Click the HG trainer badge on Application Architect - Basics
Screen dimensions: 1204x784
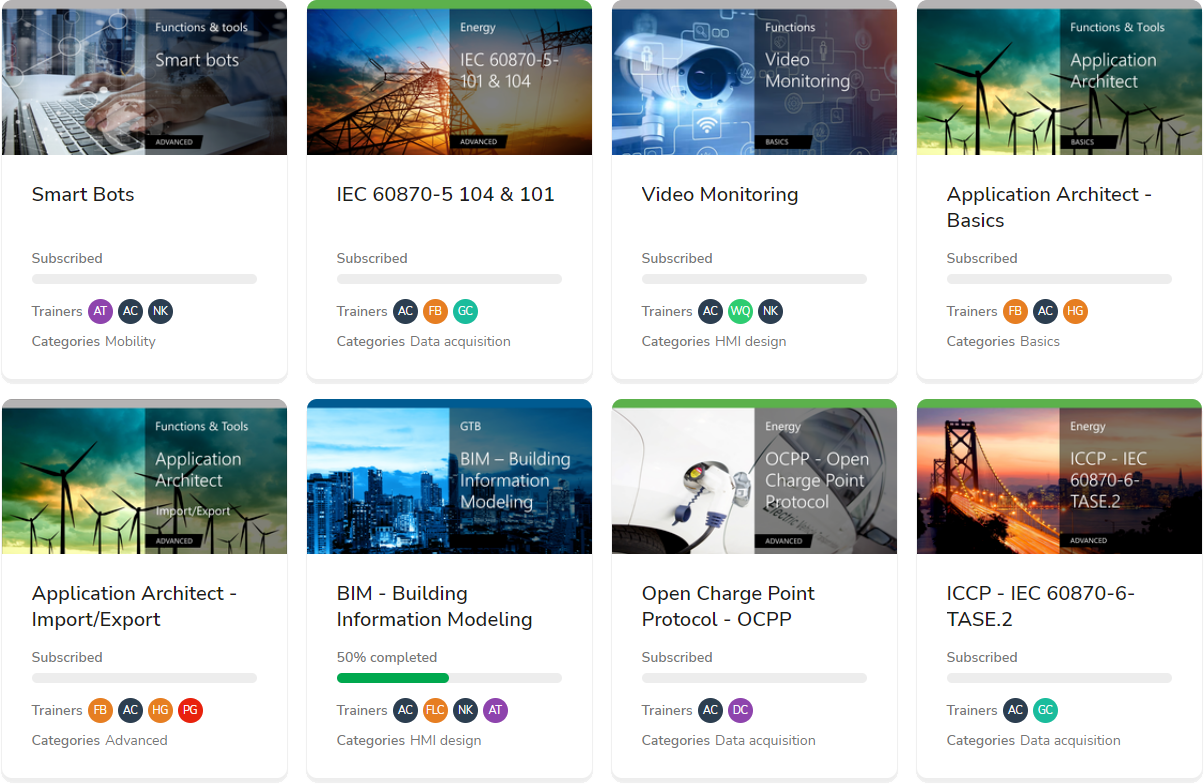(1075, 311)
